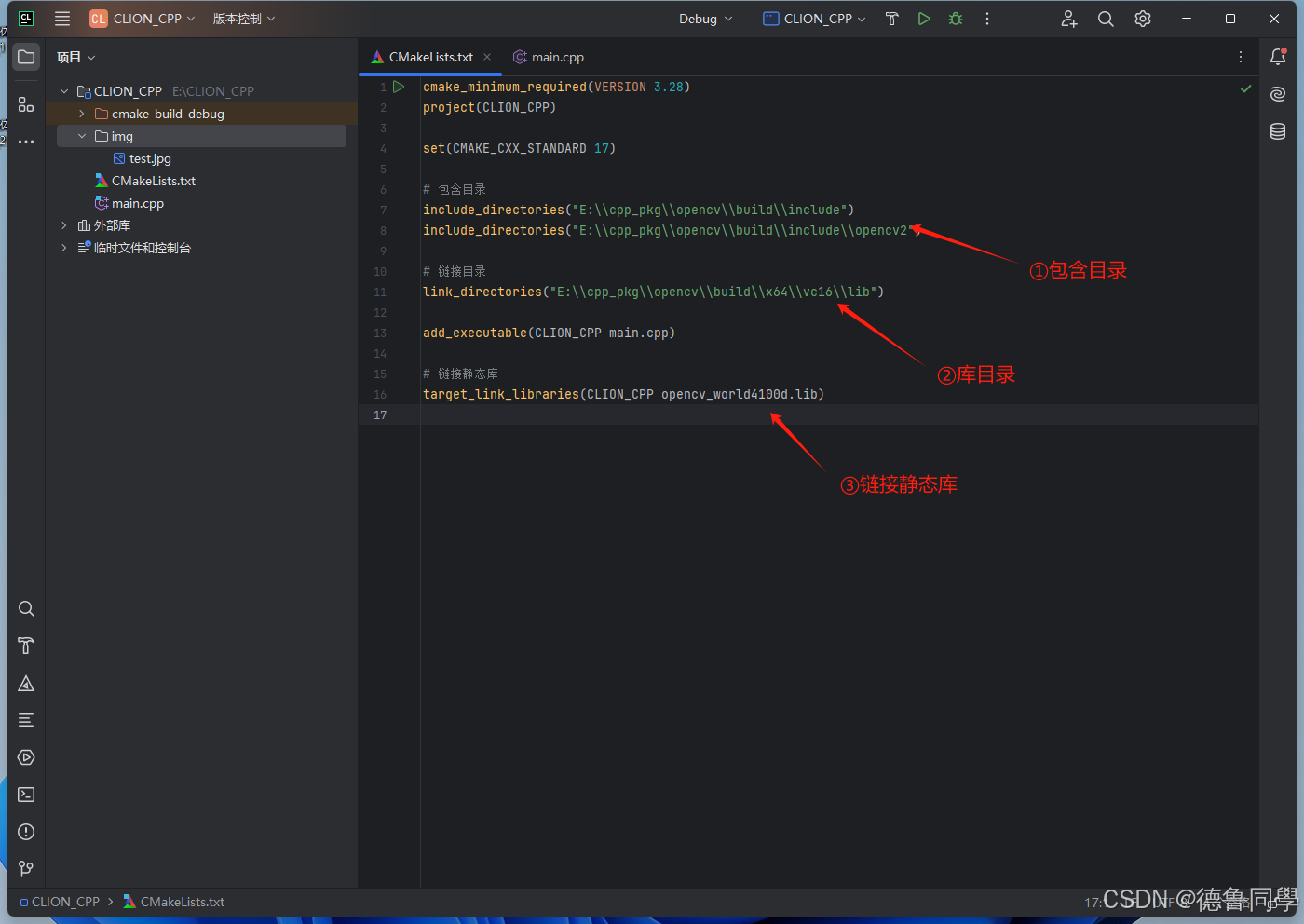This screenshot has width=1304, height=924.
Task: Open the Debug run configuration dropdown
Action: 705,19
